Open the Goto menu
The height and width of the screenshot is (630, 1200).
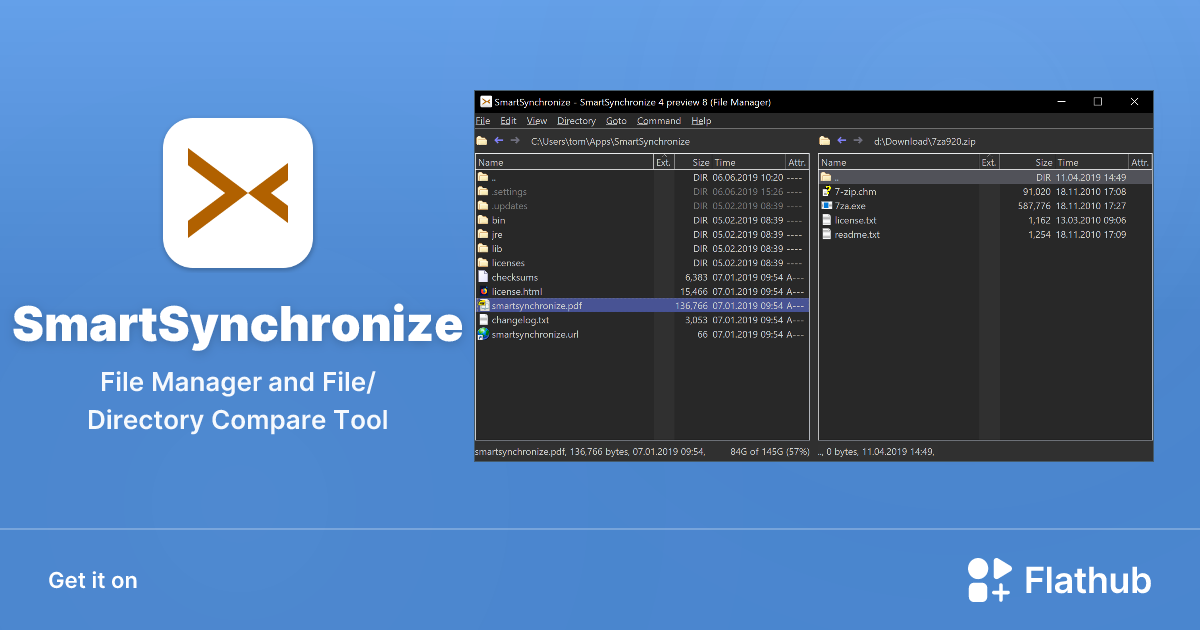(x=616, y=120)
